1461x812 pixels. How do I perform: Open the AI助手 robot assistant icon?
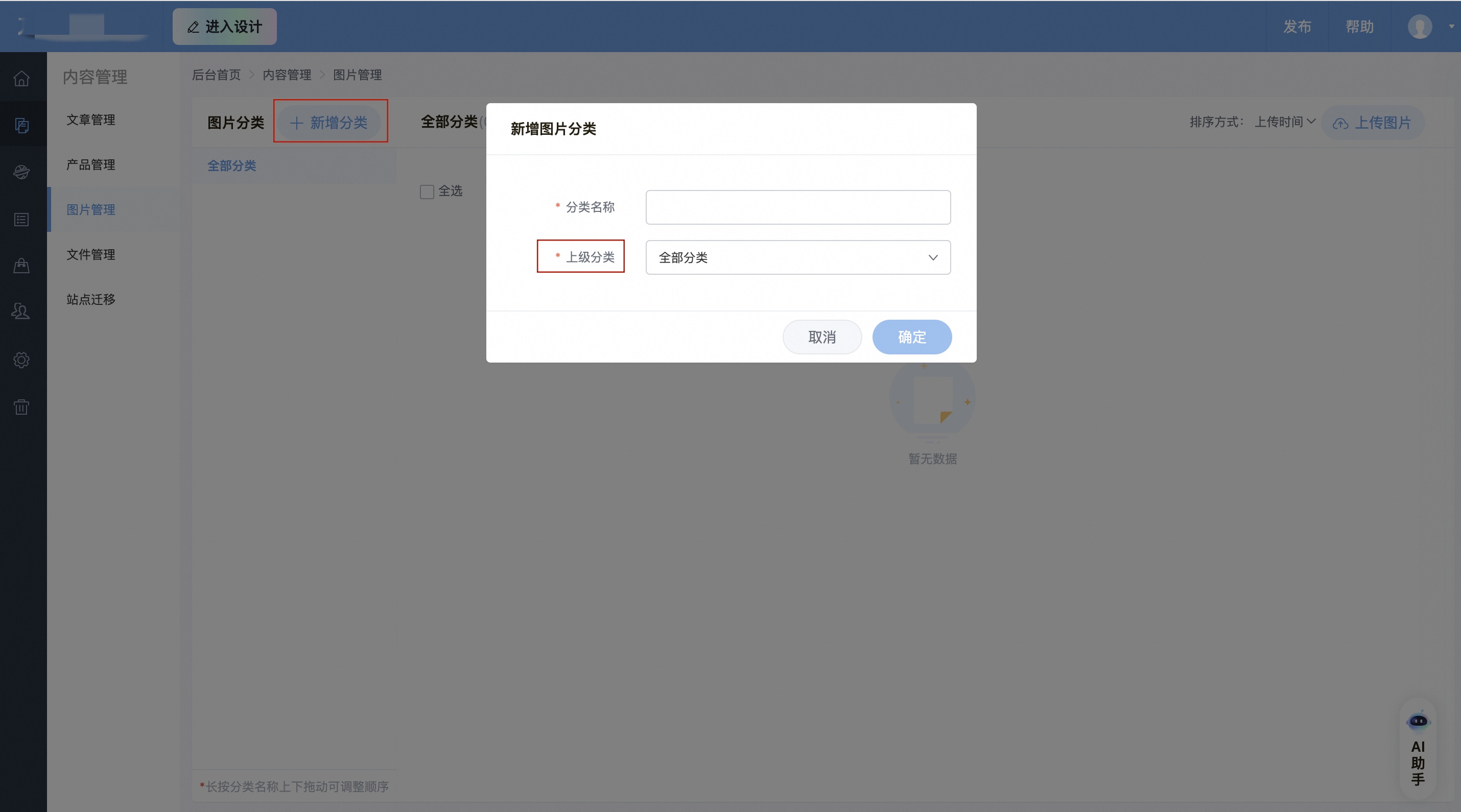1419,721
